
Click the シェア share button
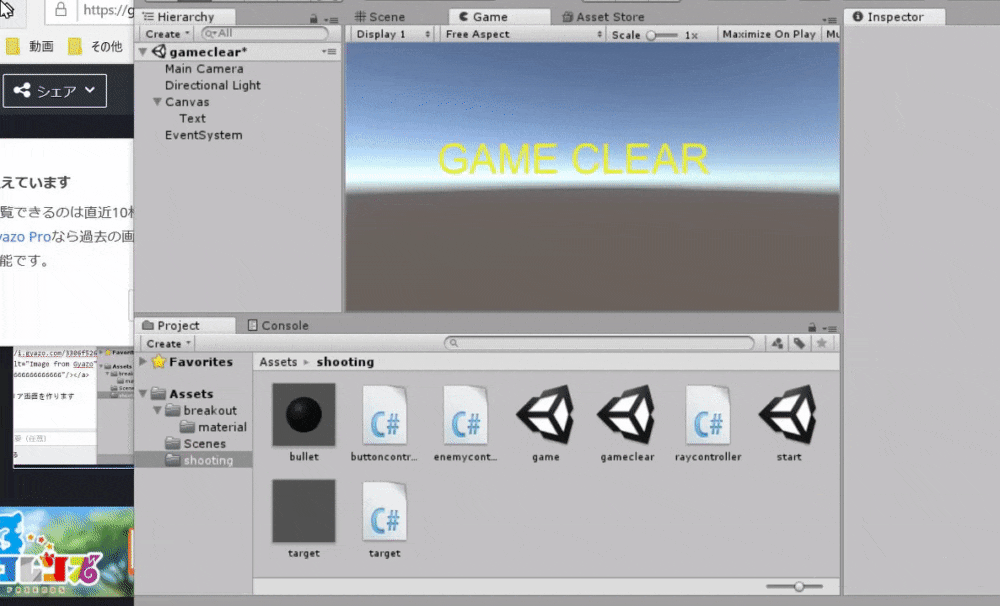click(53, 90)
